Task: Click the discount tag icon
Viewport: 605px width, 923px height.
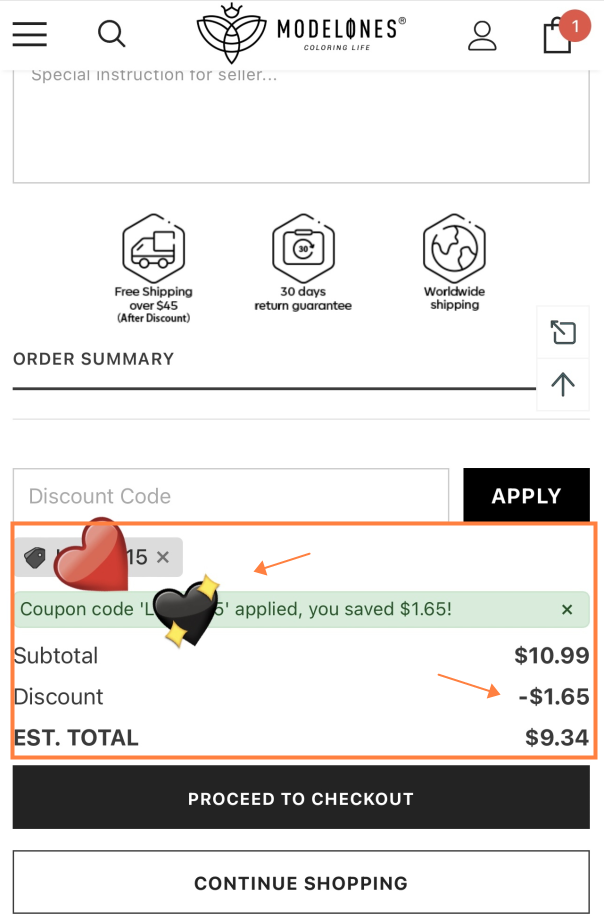Action: tap(35, 558)
